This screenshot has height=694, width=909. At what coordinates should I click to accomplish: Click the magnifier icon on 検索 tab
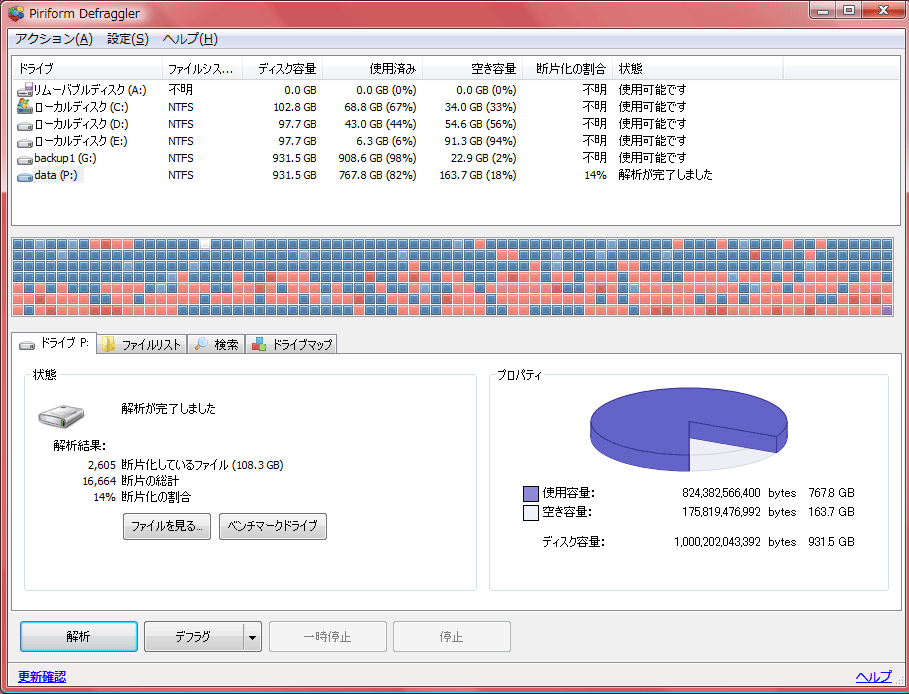point(201,344)
